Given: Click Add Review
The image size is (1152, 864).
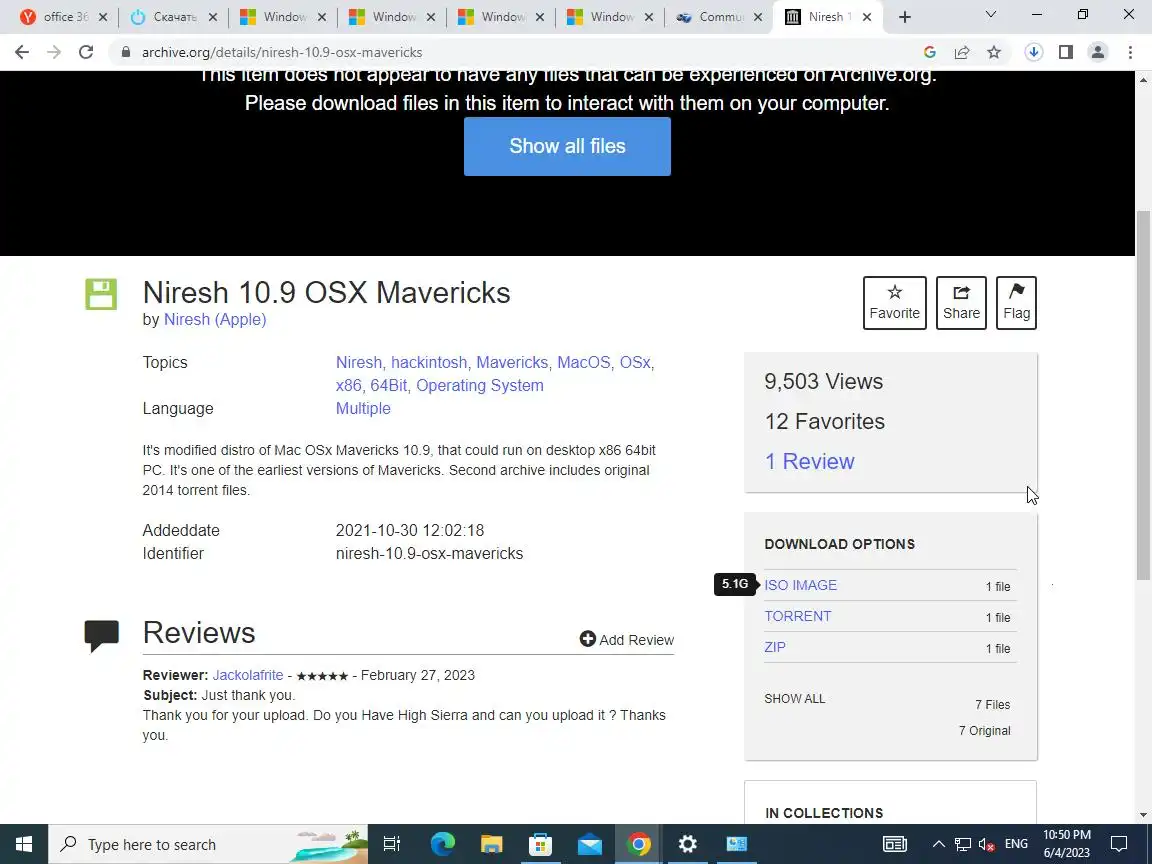Looking at the screenshot, I should 627,639.
